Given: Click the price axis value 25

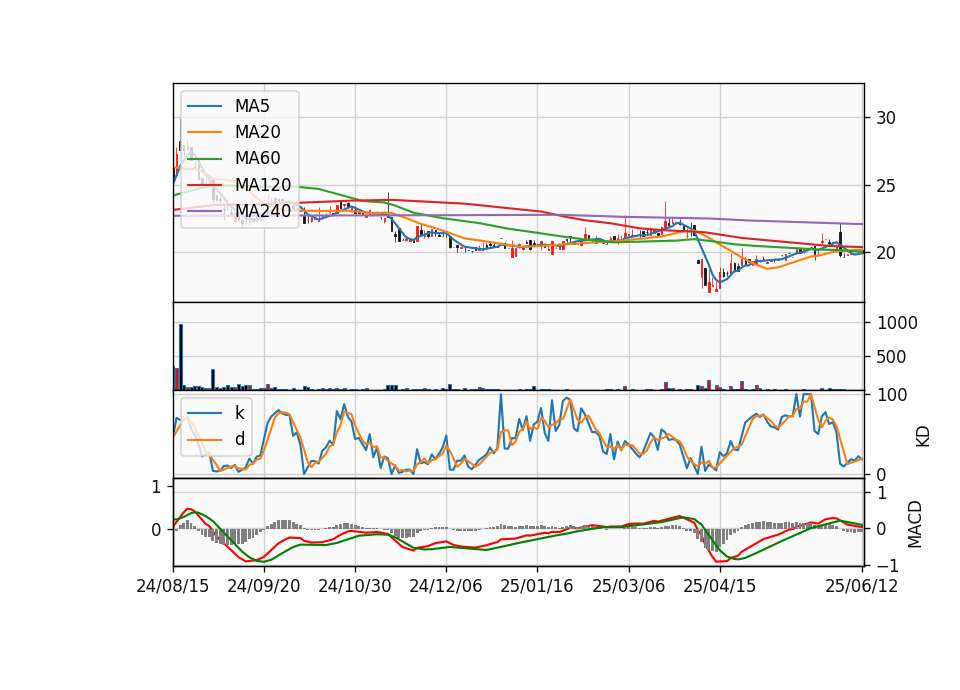Looking at the screenshot, I should [885, 186].
